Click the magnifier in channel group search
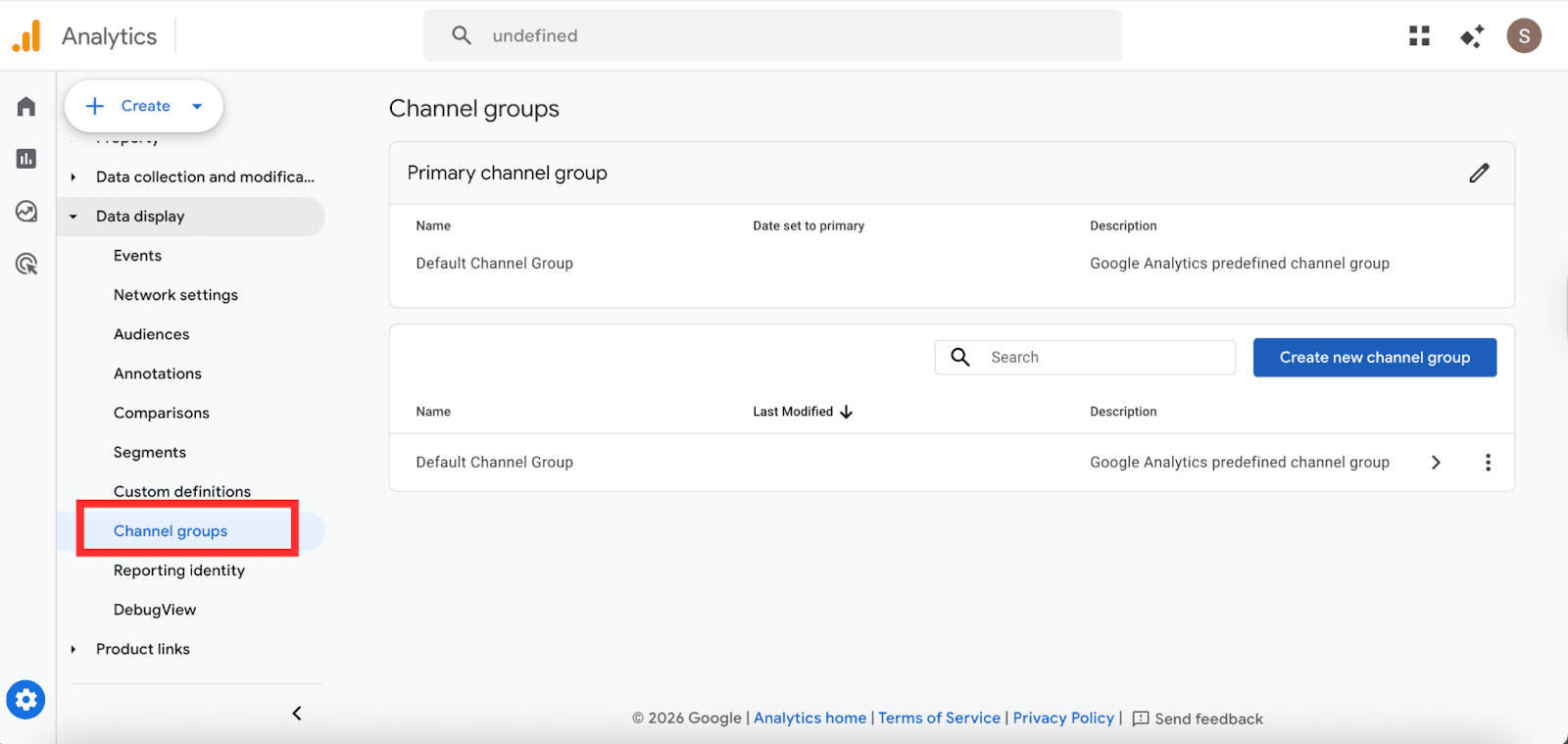The height and width of the screenshot is (744, 1568). coord(960,357)
